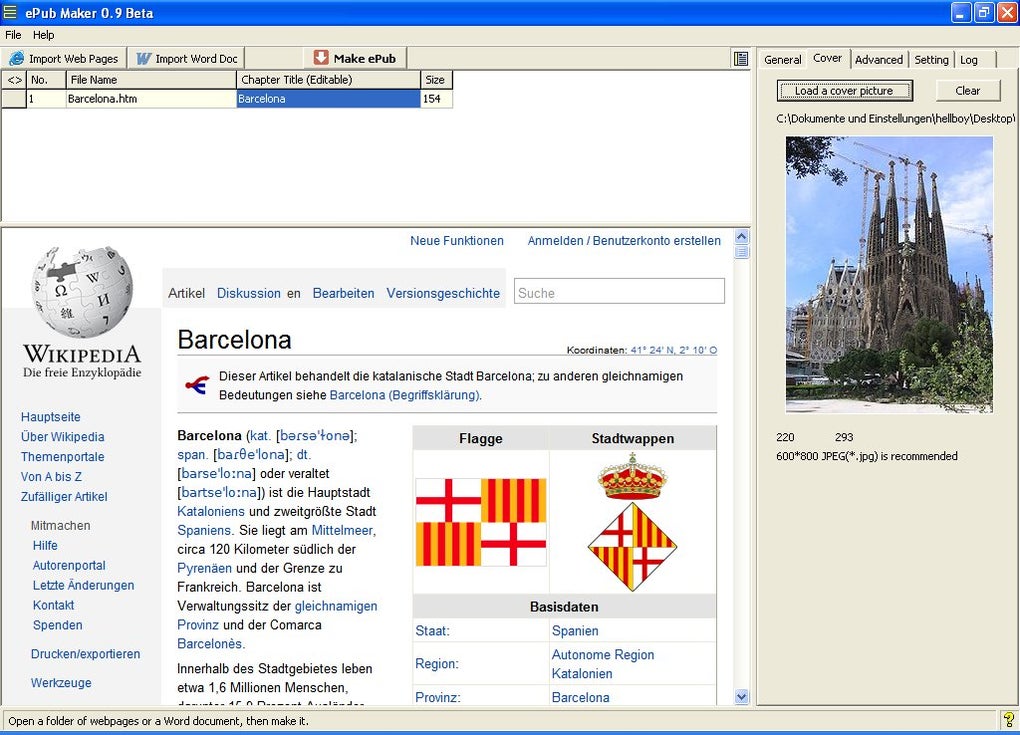Click the Neue Funktionen link
Image resolution: width=1020 pixels, height=735 pixels.
pos(457,241)
